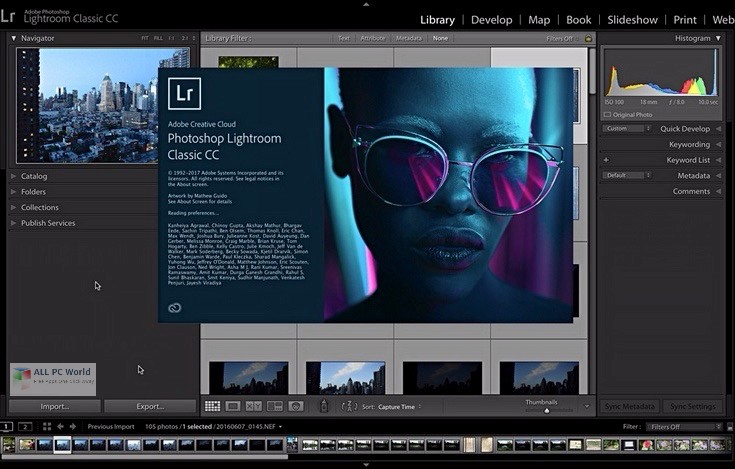Collapse the Navigator panel
Viewport: 735px width, 469px height.
point(14,38)
